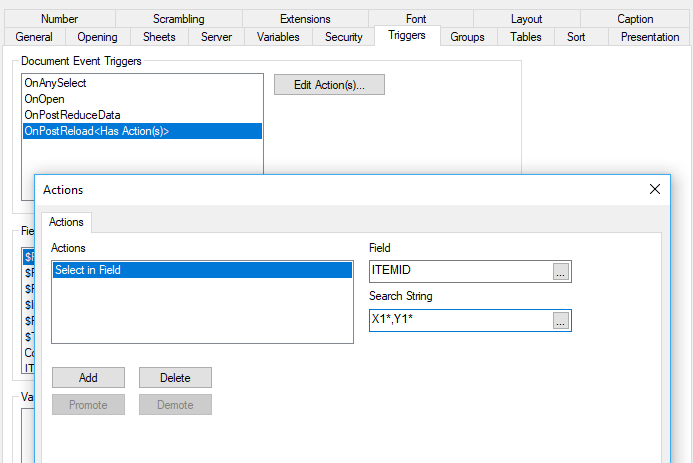Switch to the Variables tab

[x=278, y=37]
